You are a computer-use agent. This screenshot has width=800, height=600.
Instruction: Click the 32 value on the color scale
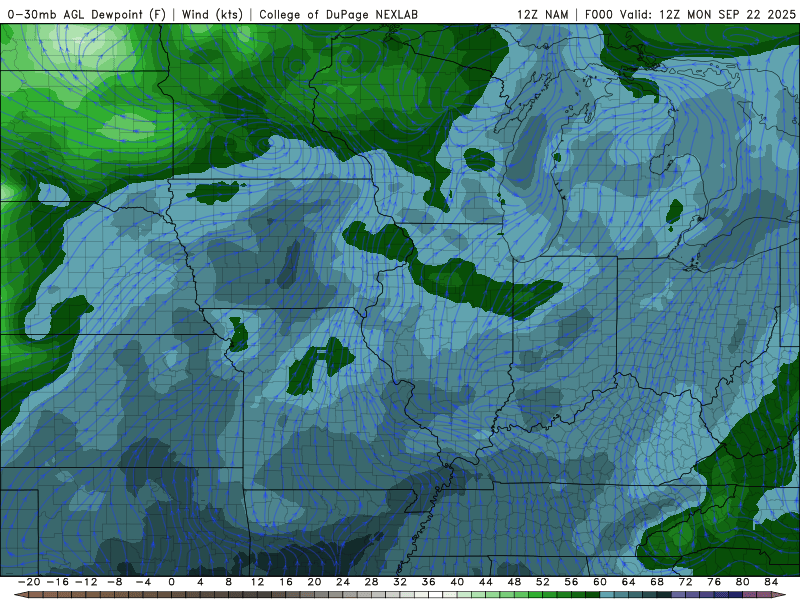pos(400,582)
